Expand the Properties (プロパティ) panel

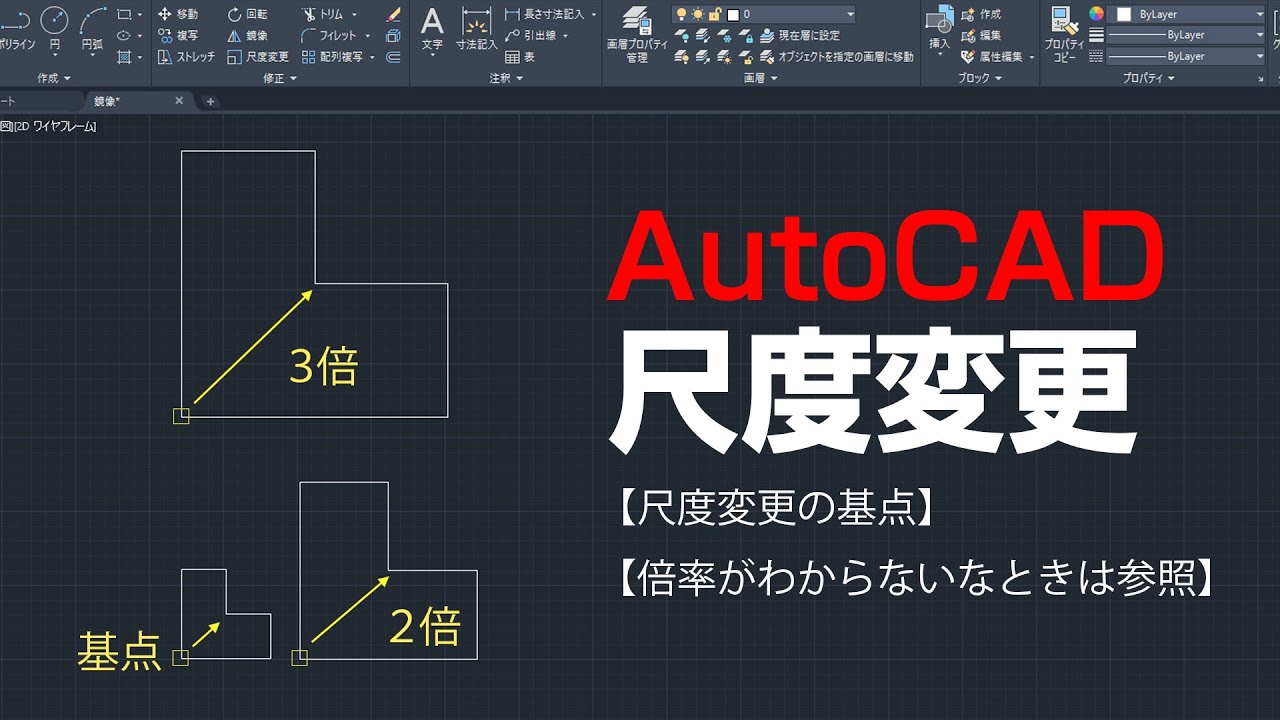click(x=1148, y=78)
